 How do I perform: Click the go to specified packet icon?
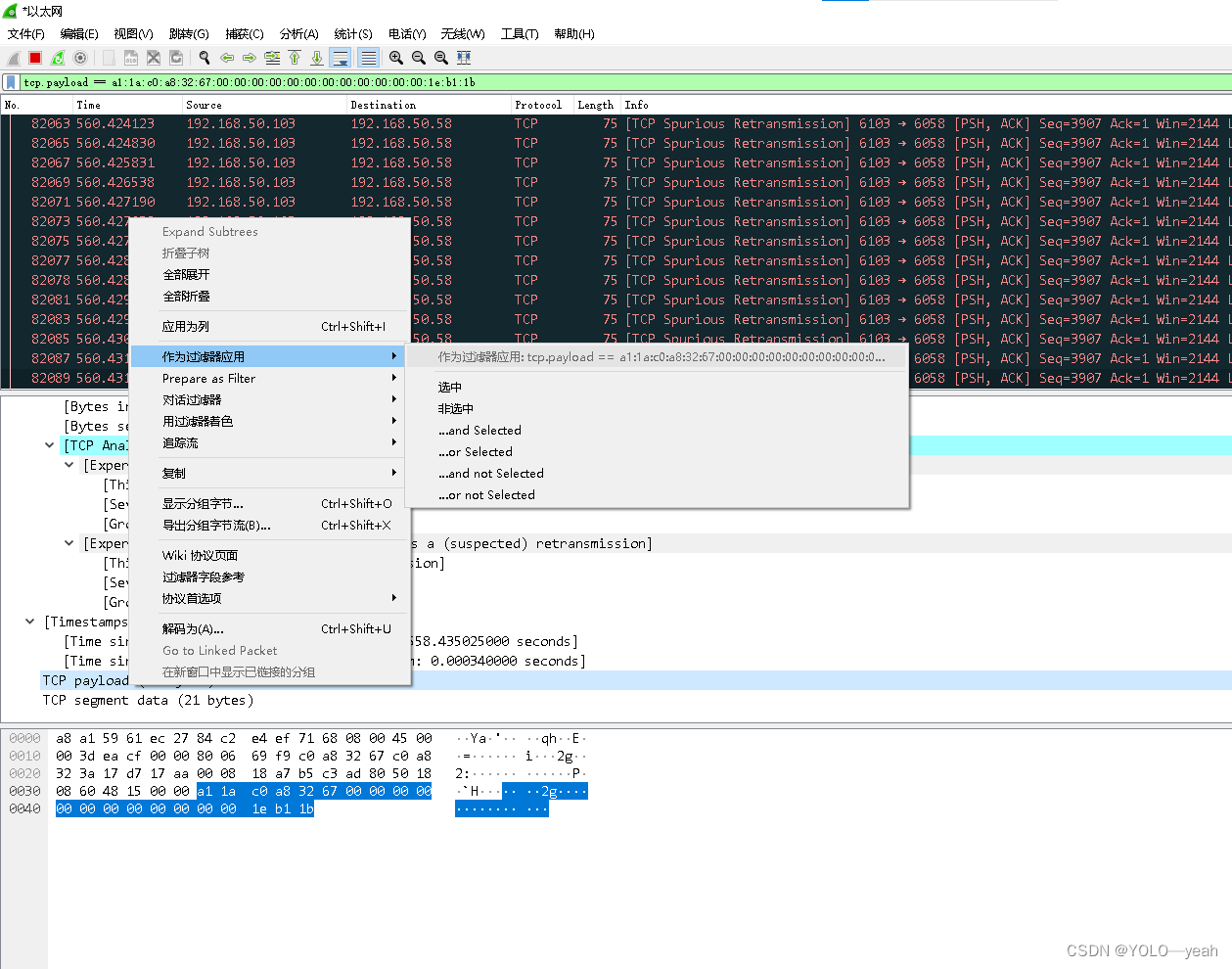click(272, 58)
